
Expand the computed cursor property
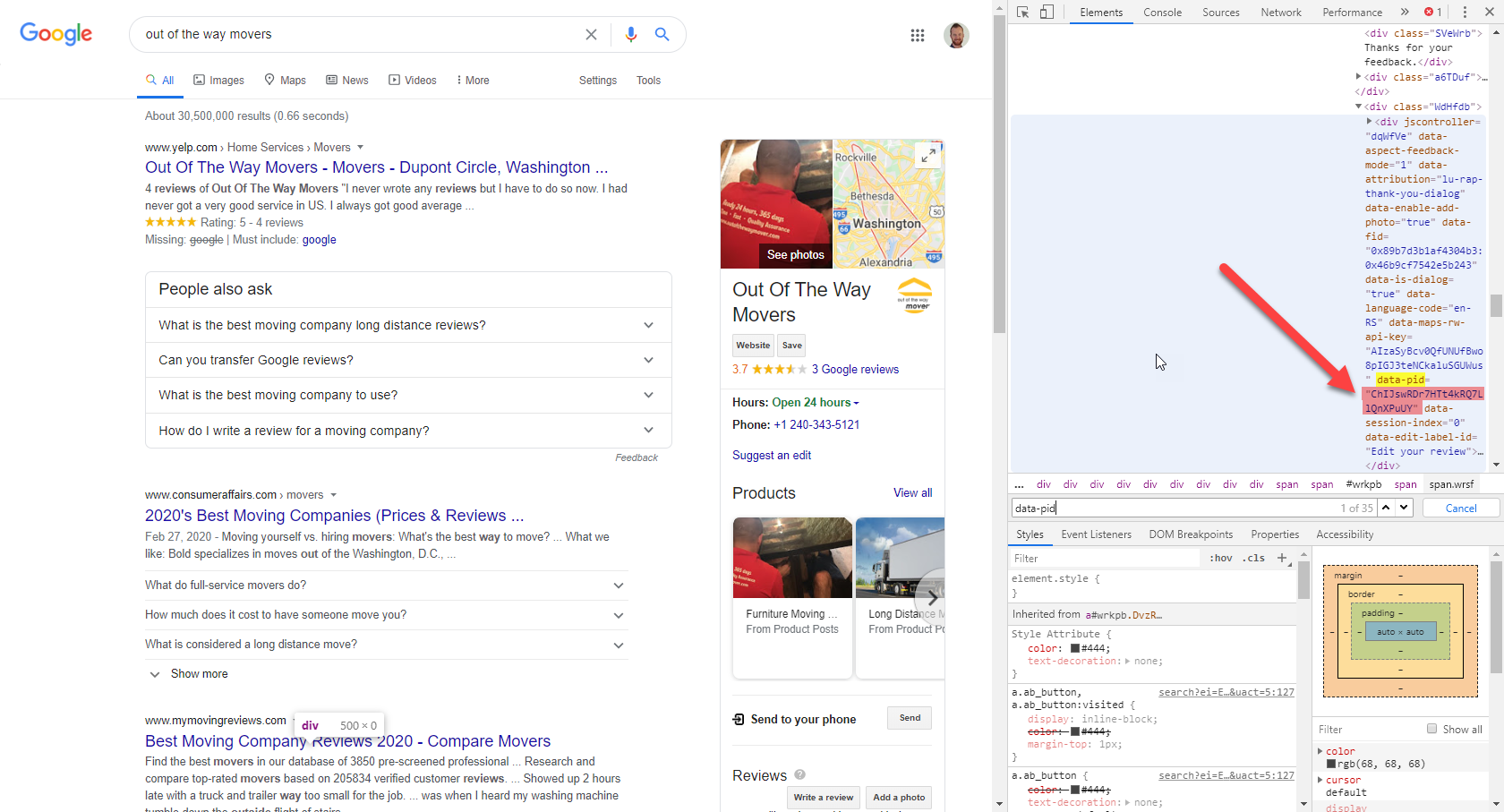point(1320,780)
